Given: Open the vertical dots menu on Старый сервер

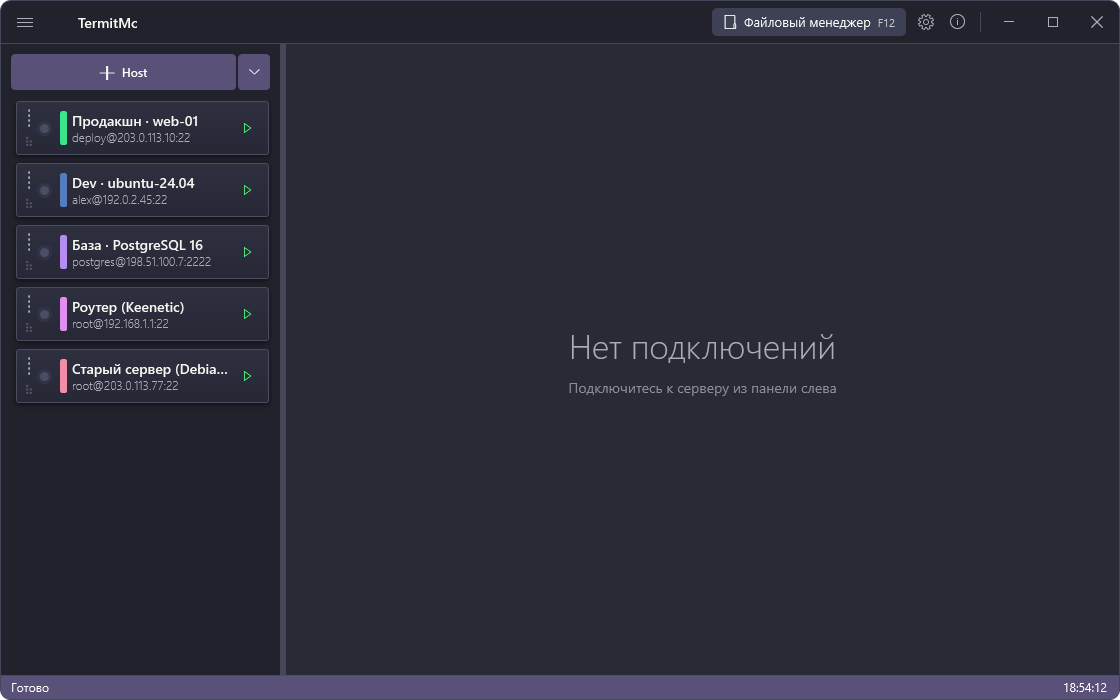Looking at the screenshot, I should coord(29,366).
